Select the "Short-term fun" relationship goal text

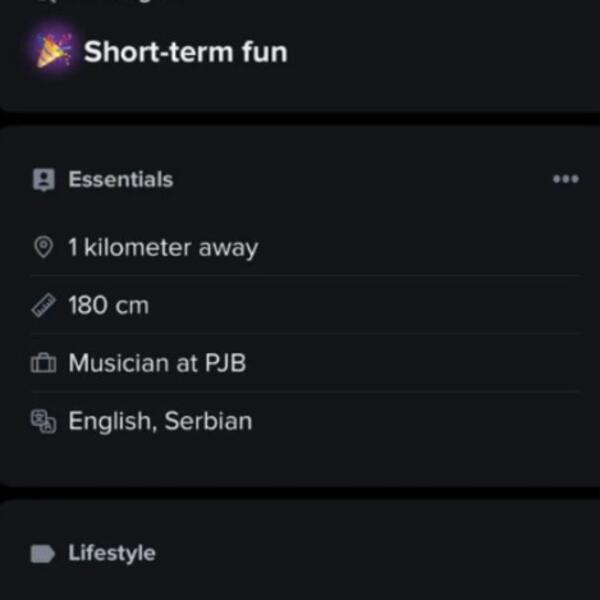(x=185, y=51)
